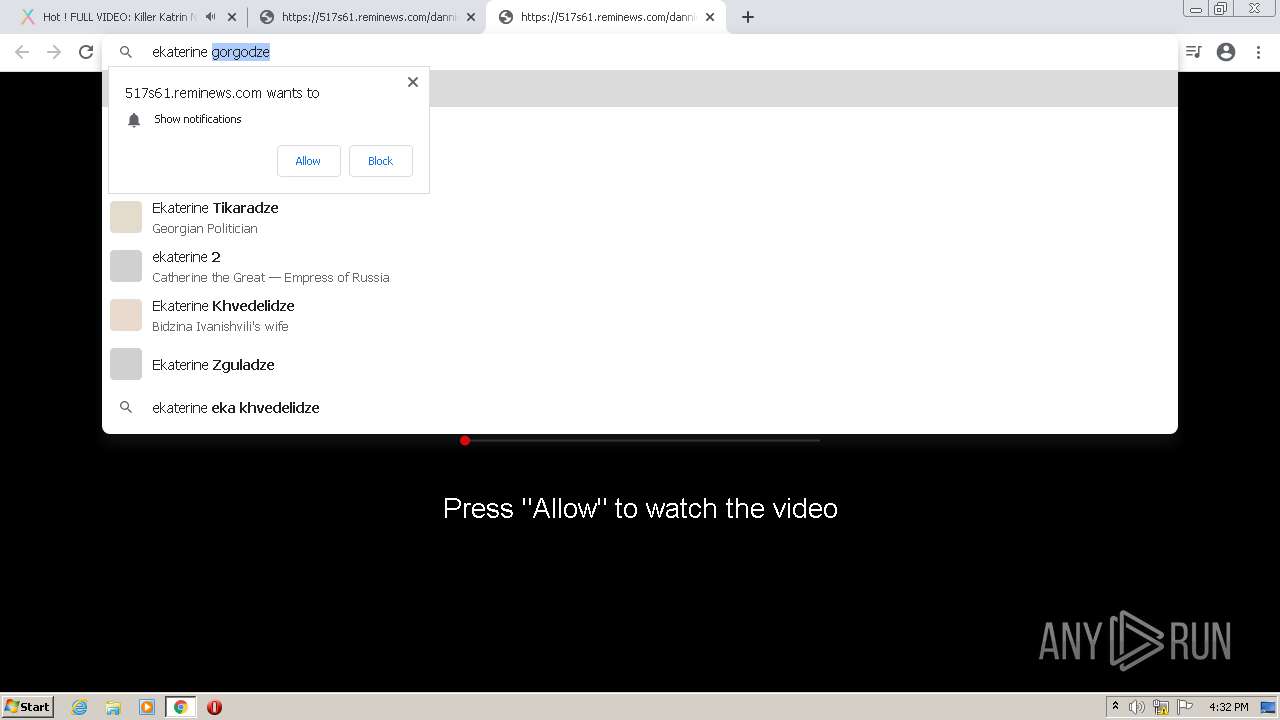The image size is (1280, 720).
Task: Open the new tab with plus button
Action: coord(747,17)
